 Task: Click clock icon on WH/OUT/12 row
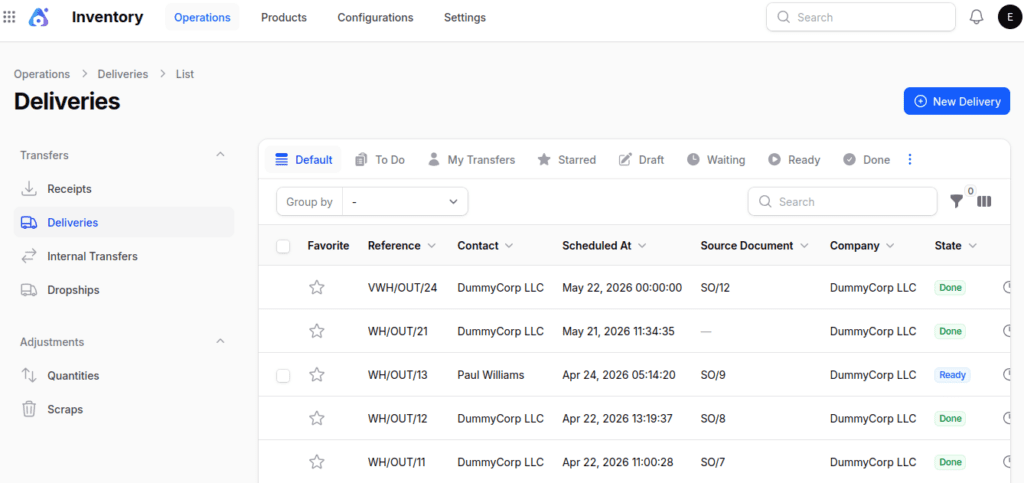tap(1007, 418)
